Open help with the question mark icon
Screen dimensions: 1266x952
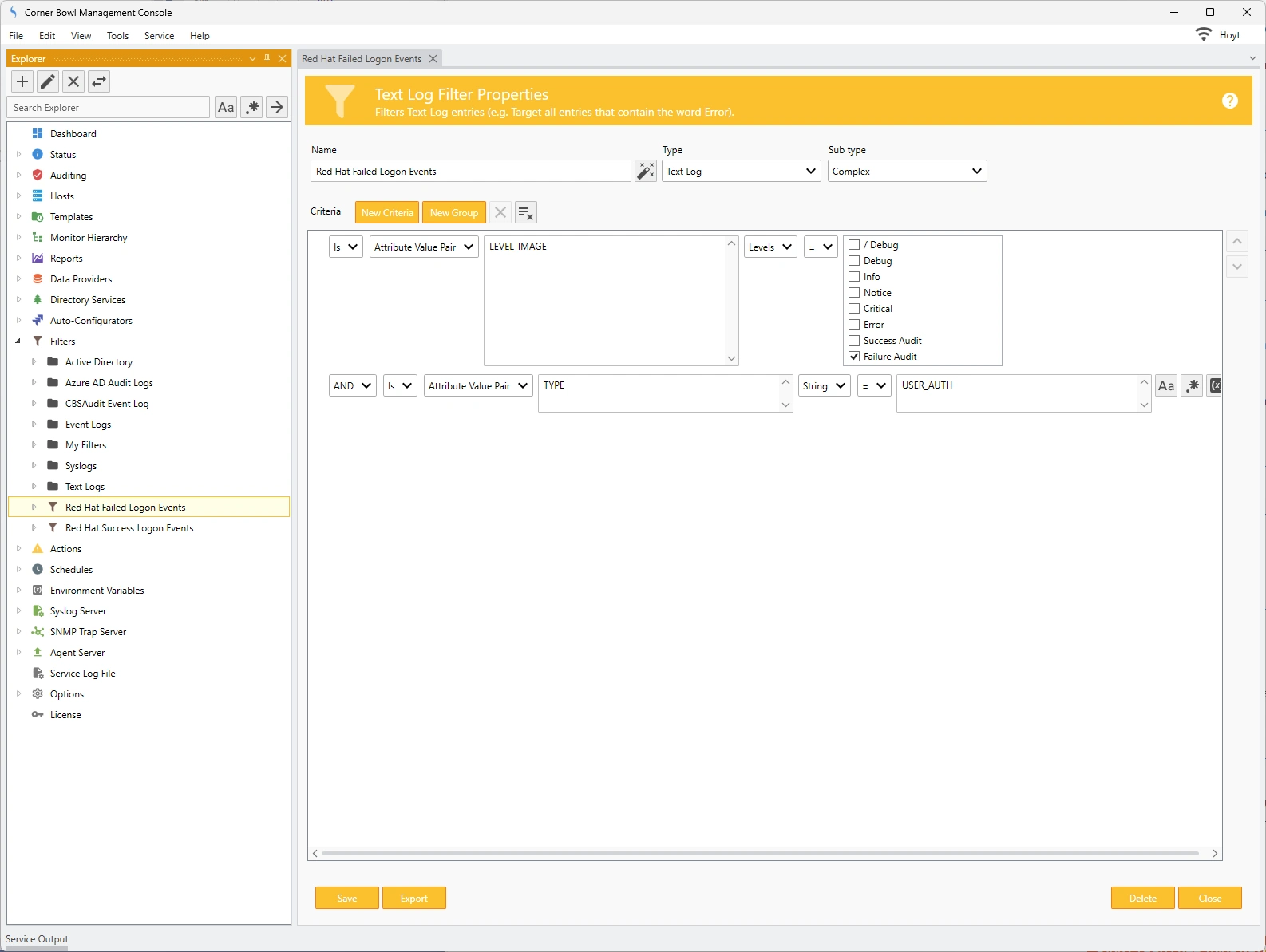(x=1229, y=101)
